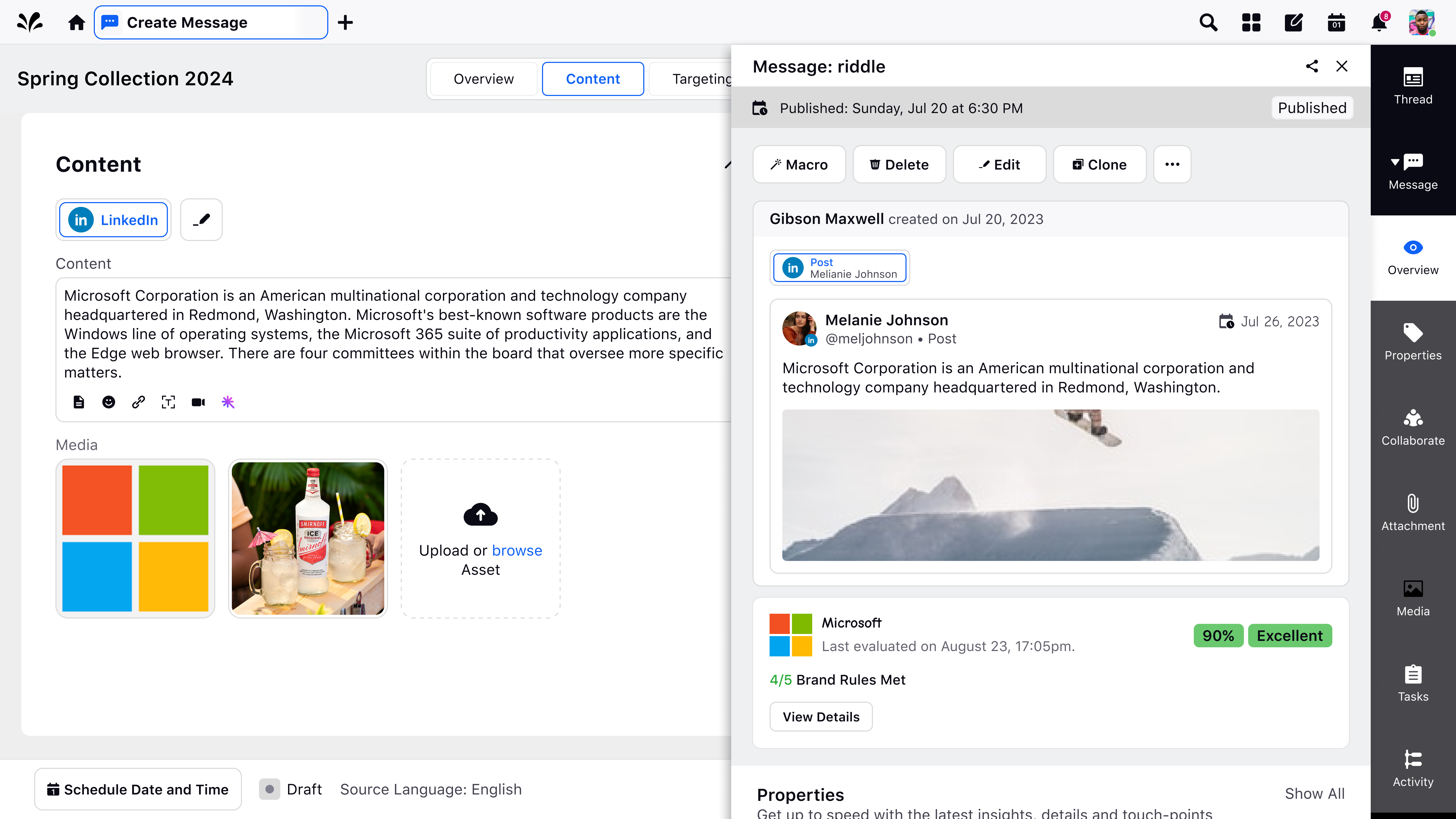This screenshot has width=1456, height=819.
Task: Select the LinkedIn channel chip
Action: point(114,220)
